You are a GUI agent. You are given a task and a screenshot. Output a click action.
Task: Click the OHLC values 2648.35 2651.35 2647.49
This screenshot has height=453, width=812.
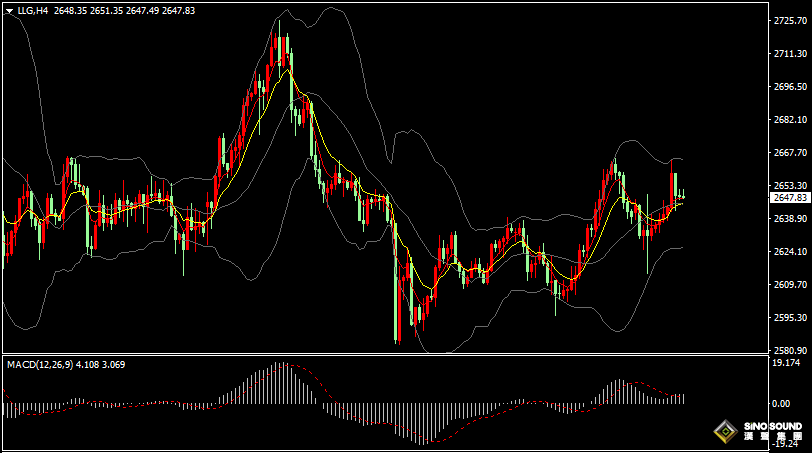106,10
